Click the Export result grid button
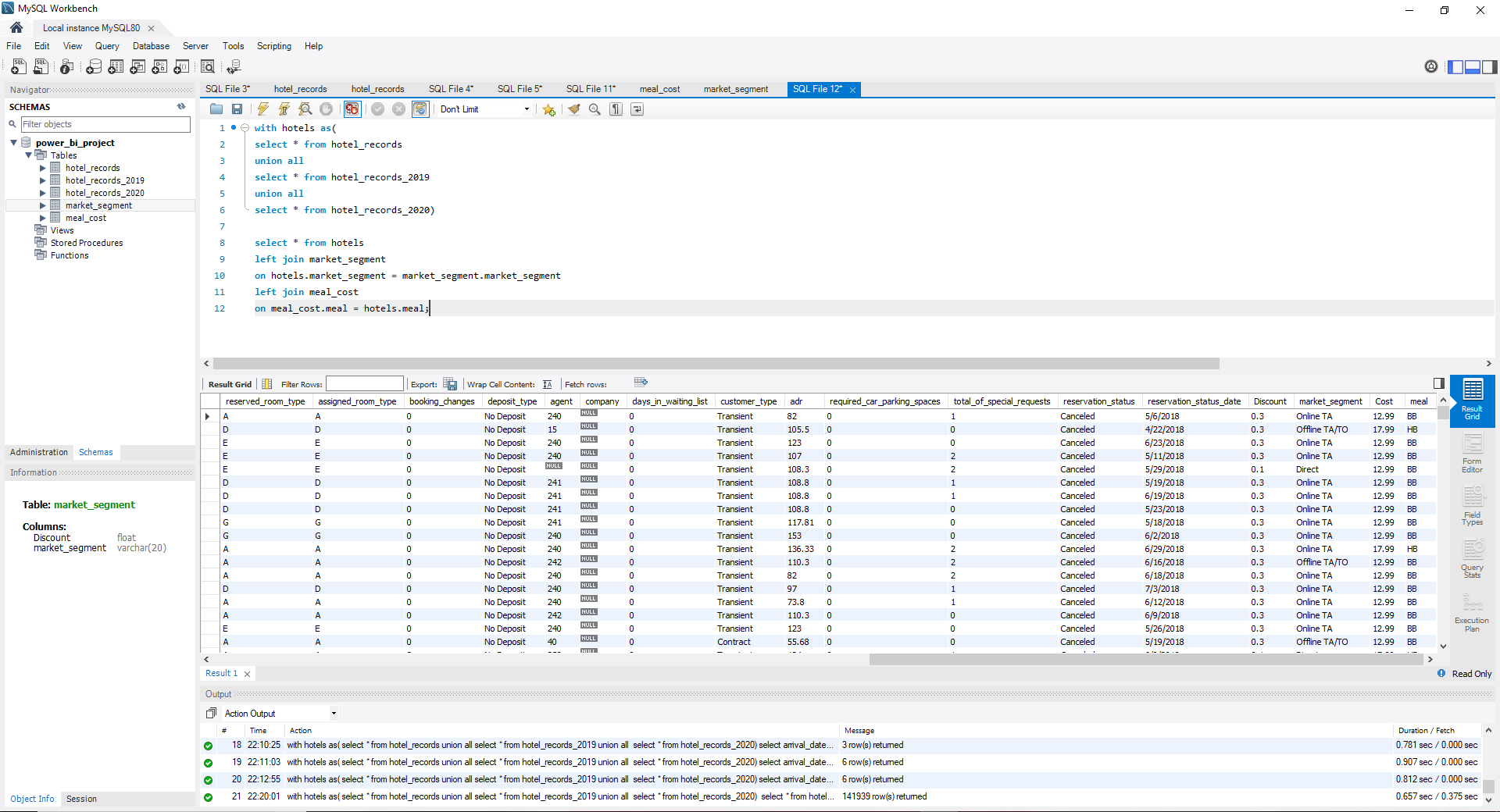Viewport: 1500px width, 812px height. coord(451,384)
